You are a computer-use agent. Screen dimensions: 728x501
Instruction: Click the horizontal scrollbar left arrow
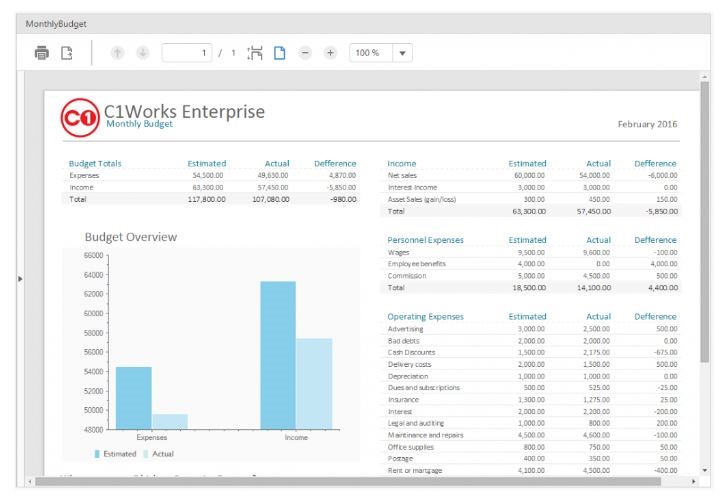(x=30, y=481)
